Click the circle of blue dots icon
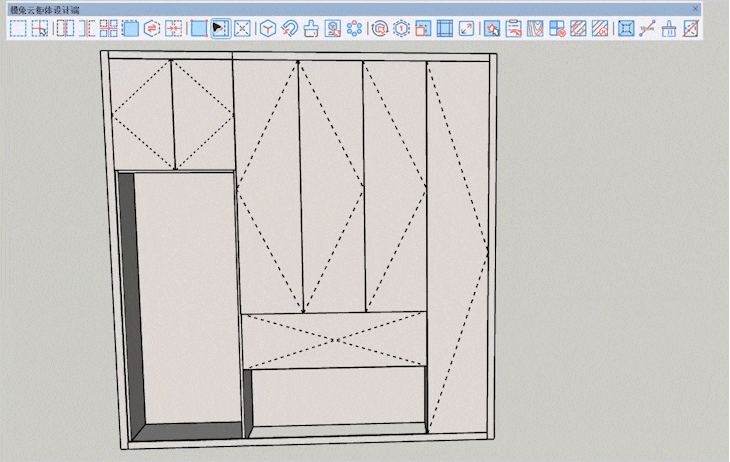Image resolution: width=730 pixels, height=462 pixels. click(355, 29)
